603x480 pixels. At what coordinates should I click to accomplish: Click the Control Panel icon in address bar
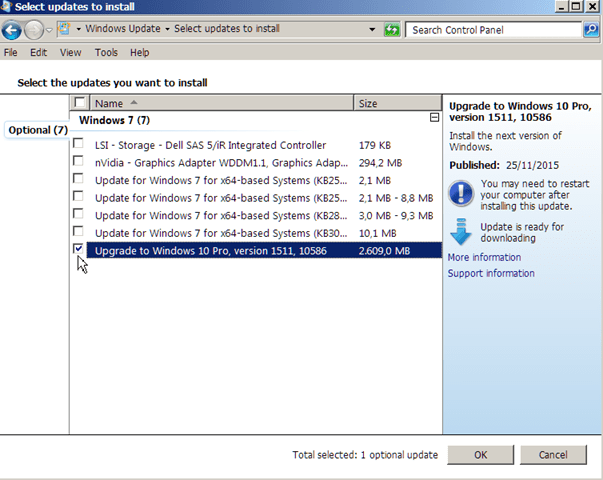tap(65, 29)
